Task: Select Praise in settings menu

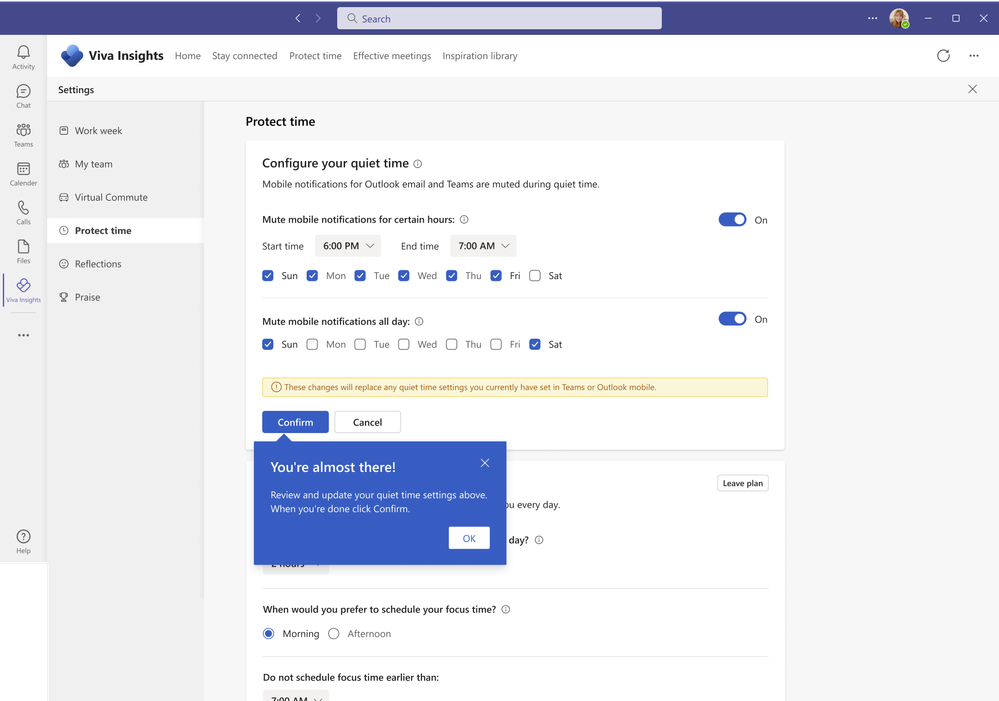Action: click(125, 297)
